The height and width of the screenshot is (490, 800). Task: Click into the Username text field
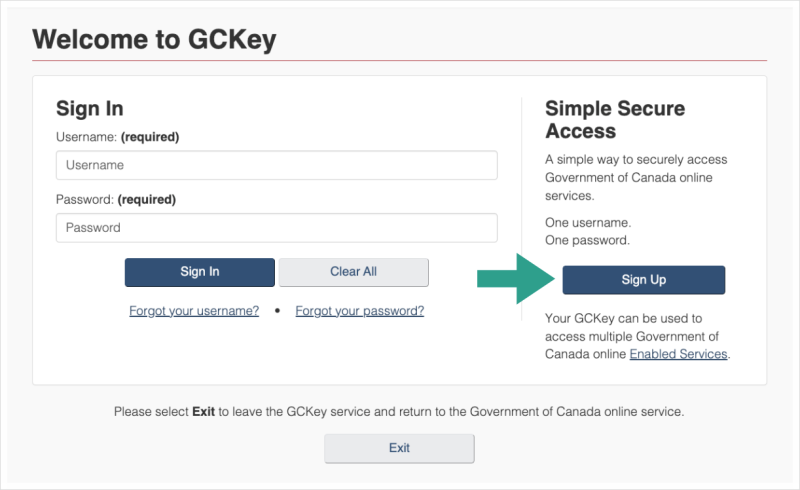click(x=276, y=165)
